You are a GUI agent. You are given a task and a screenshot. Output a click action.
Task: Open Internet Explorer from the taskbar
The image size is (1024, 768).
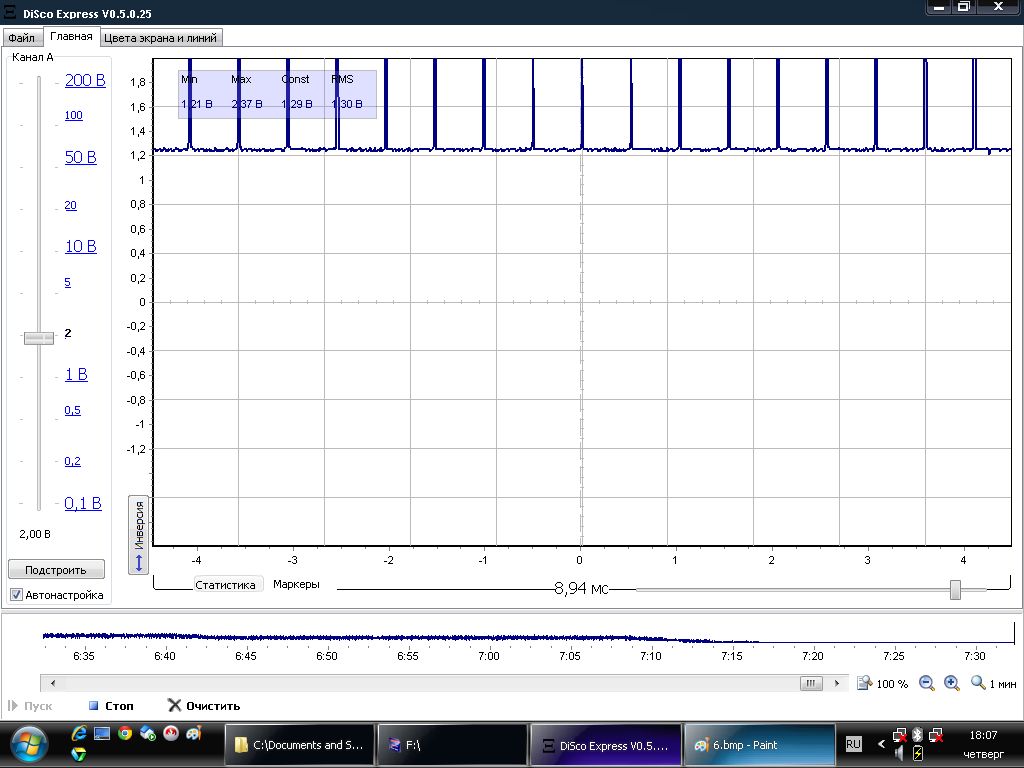click(78, 733)
